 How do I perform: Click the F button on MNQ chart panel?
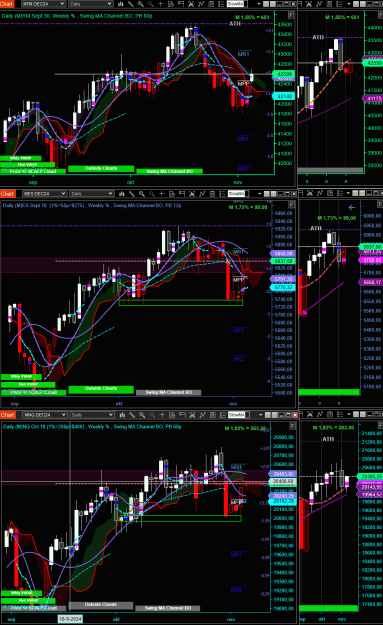[x=292, y=426]
